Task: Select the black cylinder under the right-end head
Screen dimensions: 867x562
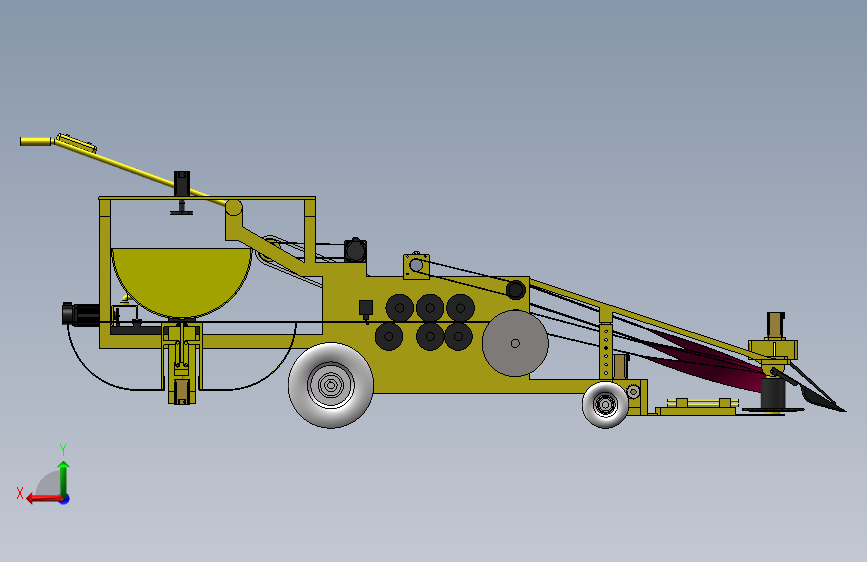Action: (772, 393)
